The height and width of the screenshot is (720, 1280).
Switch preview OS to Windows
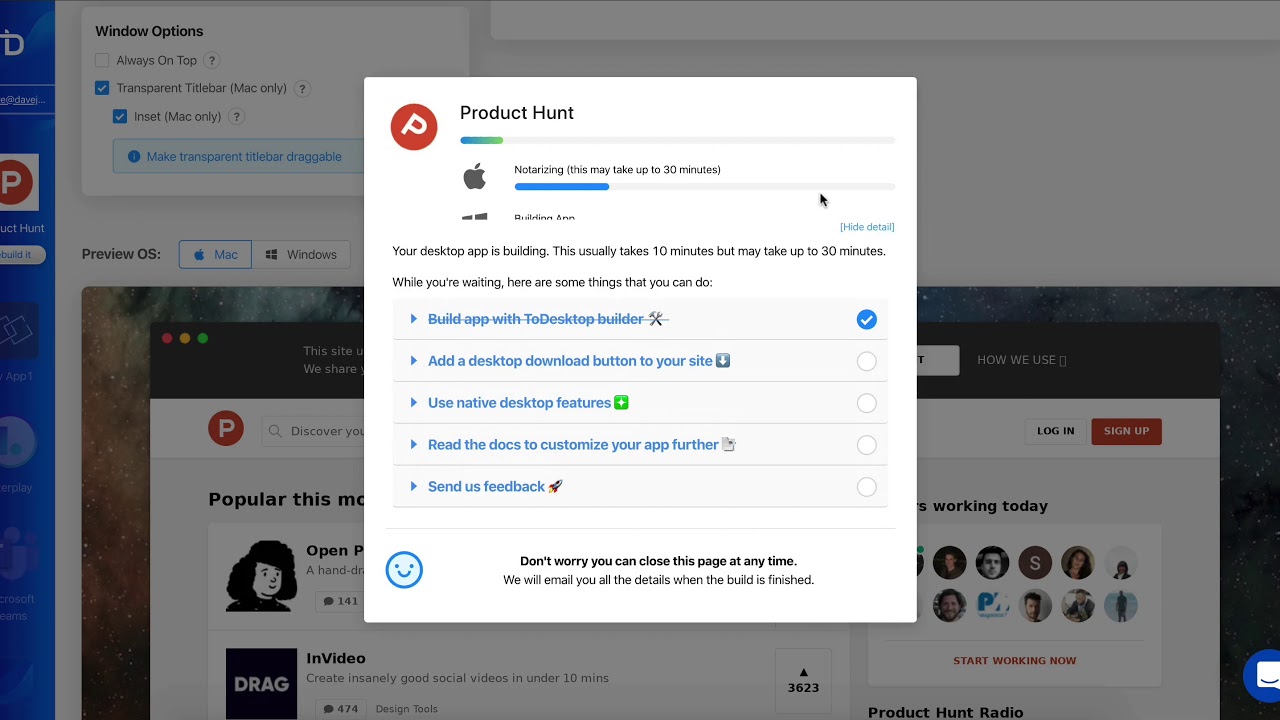pyautogui.click(x=301, y=255)
